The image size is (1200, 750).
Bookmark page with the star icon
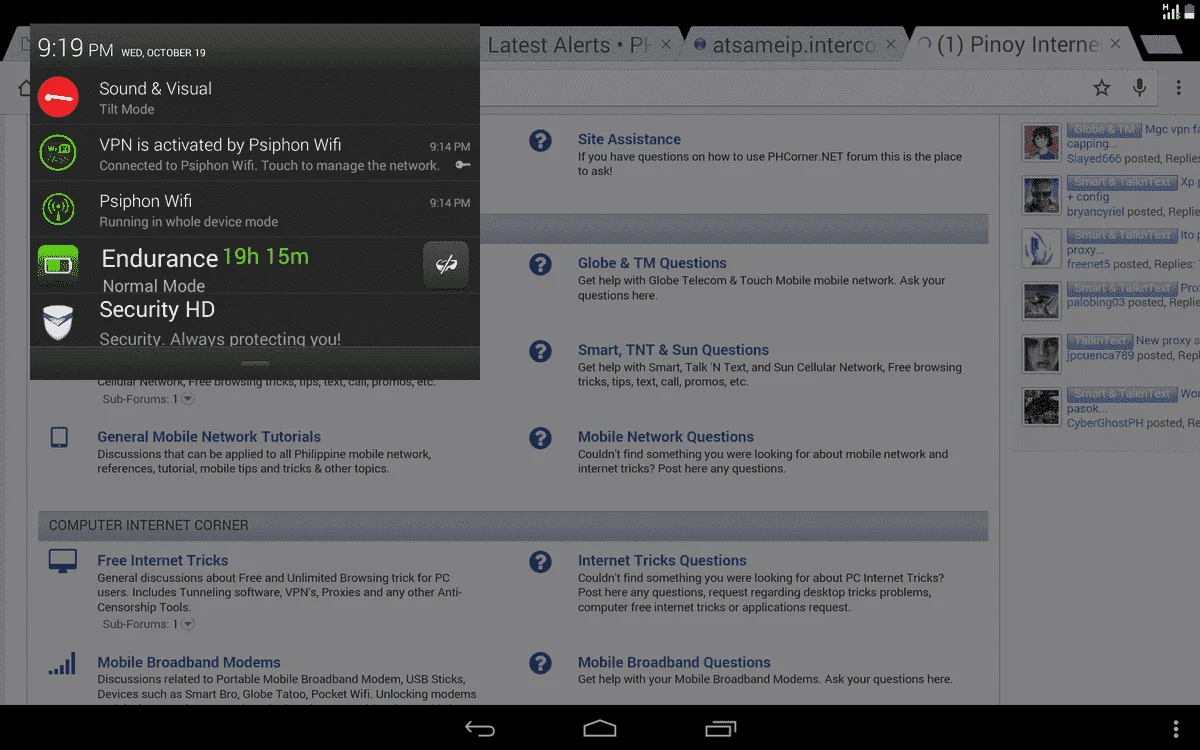[x=1101, y=88]
